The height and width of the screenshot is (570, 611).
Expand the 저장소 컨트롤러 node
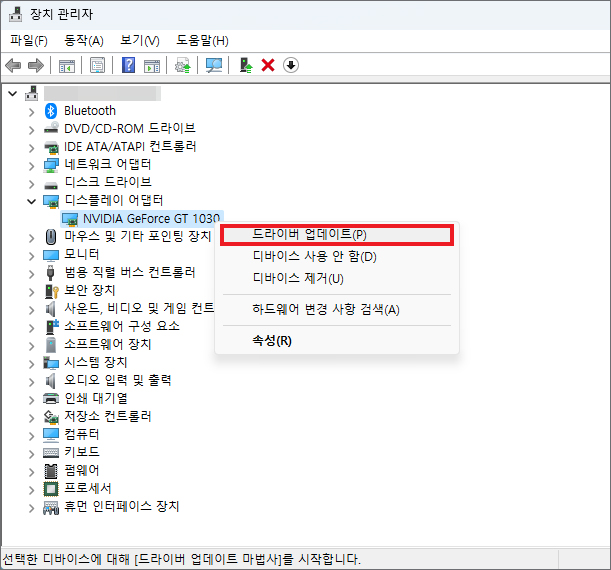tap(32, 418)
